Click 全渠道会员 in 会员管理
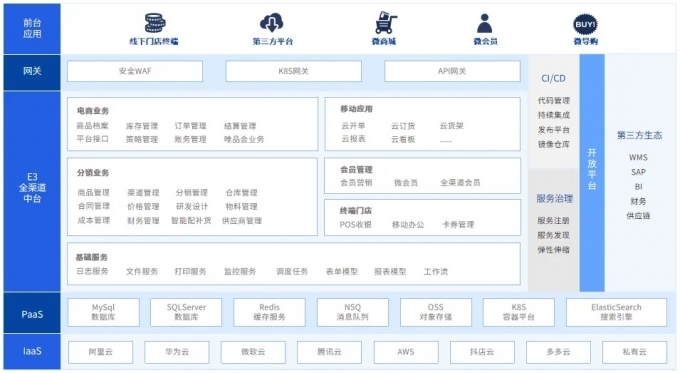This screenshot has height=373, width=680. pos(461,183)
